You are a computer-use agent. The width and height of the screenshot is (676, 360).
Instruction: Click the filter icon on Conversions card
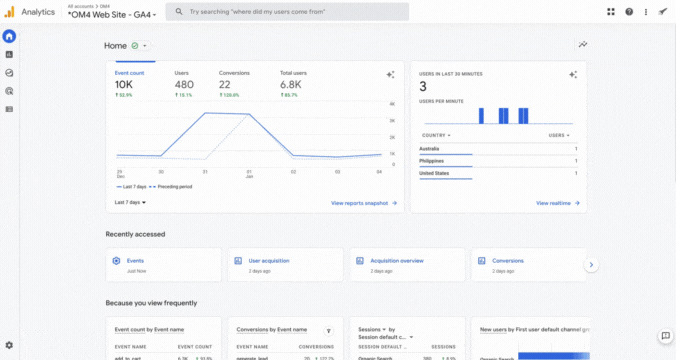329,331
